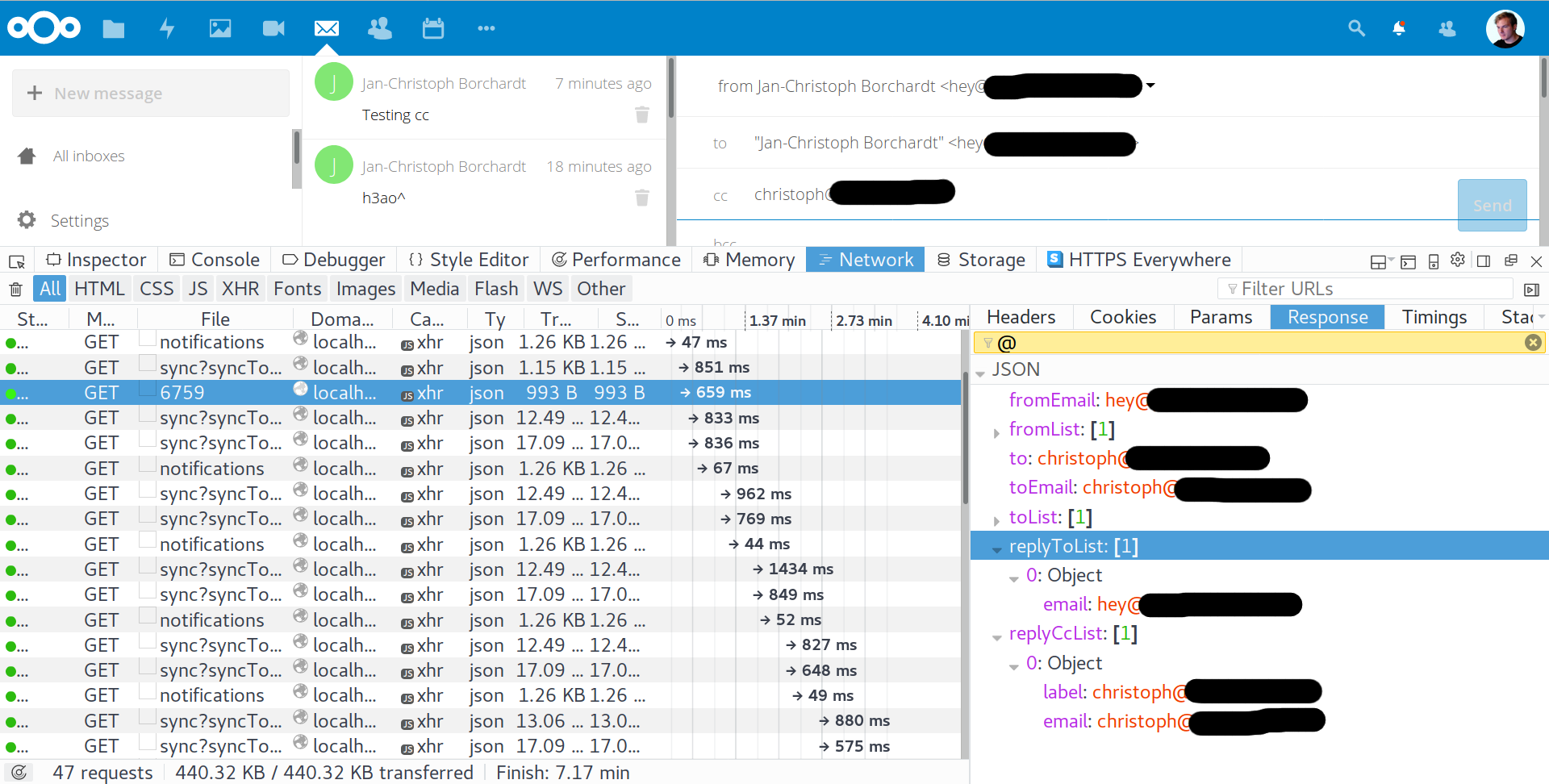Viewport: 1549px width, 784px height.
Task: Switch to the Headers tab
Action: click(1021, 317)
